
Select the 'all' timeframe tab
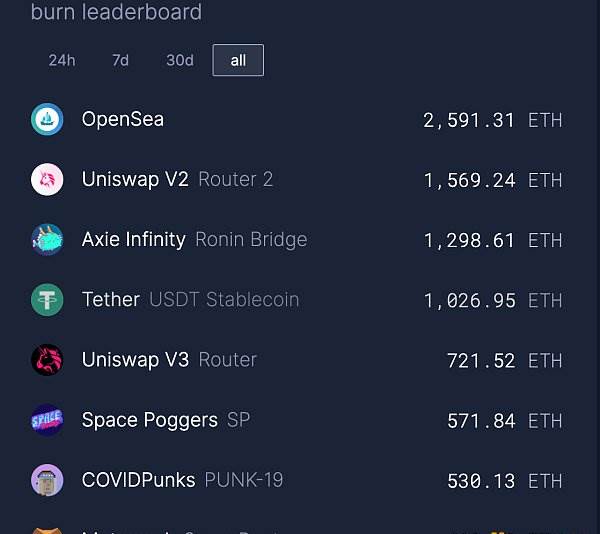tap(238, 60)
